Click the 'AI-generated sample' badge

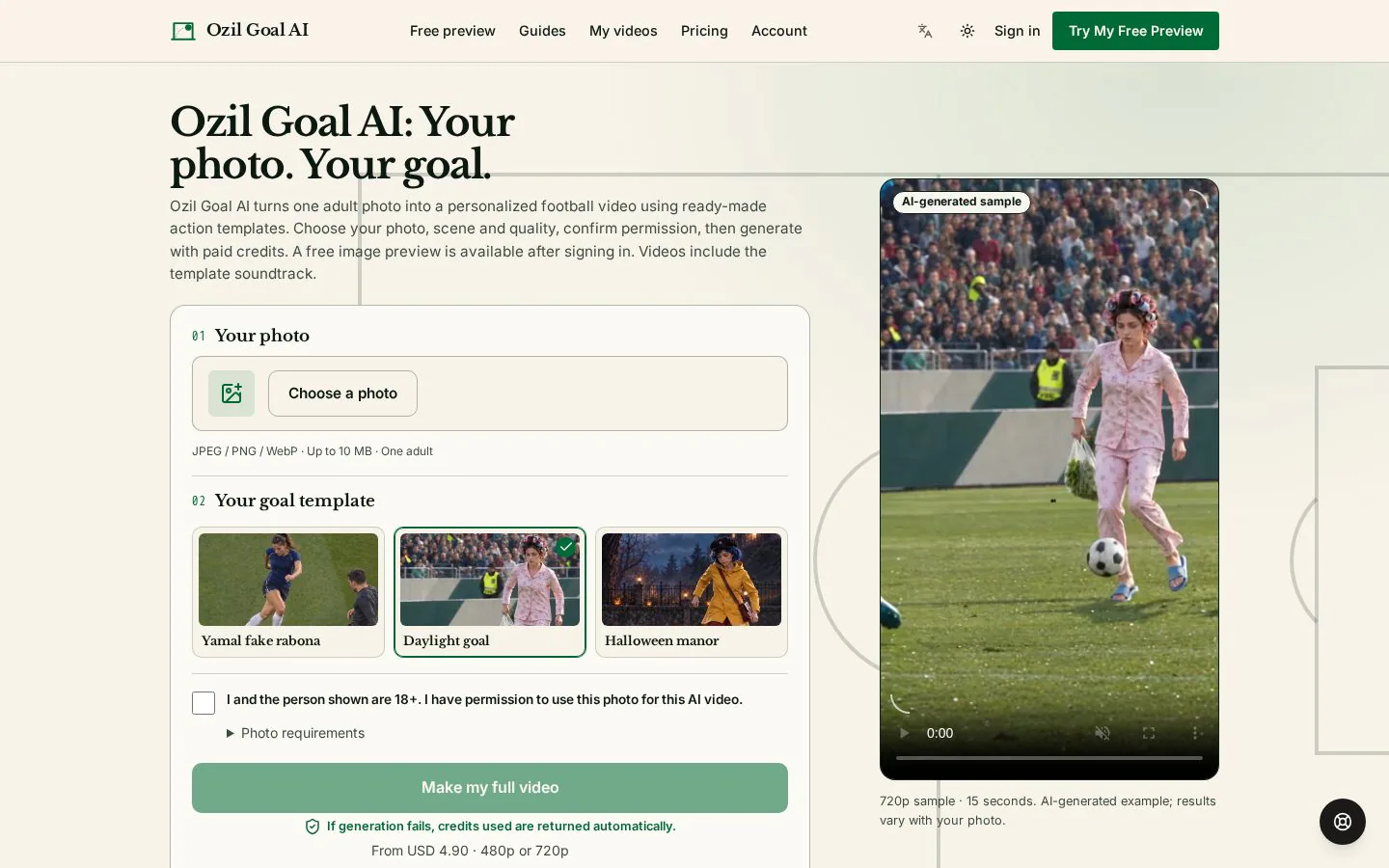coord(962,202)
